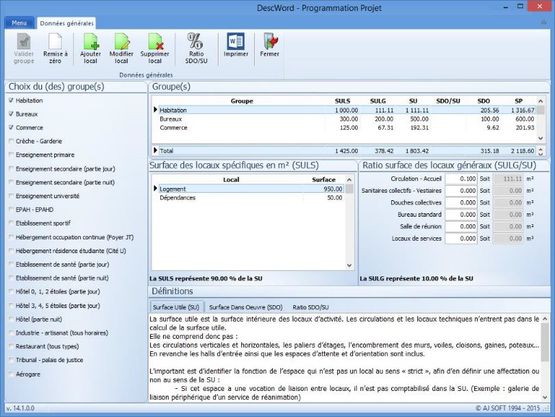The width and height of the screenshot is (555, 417).
Task: Click Modifier local icon
Action: (121, 48)
